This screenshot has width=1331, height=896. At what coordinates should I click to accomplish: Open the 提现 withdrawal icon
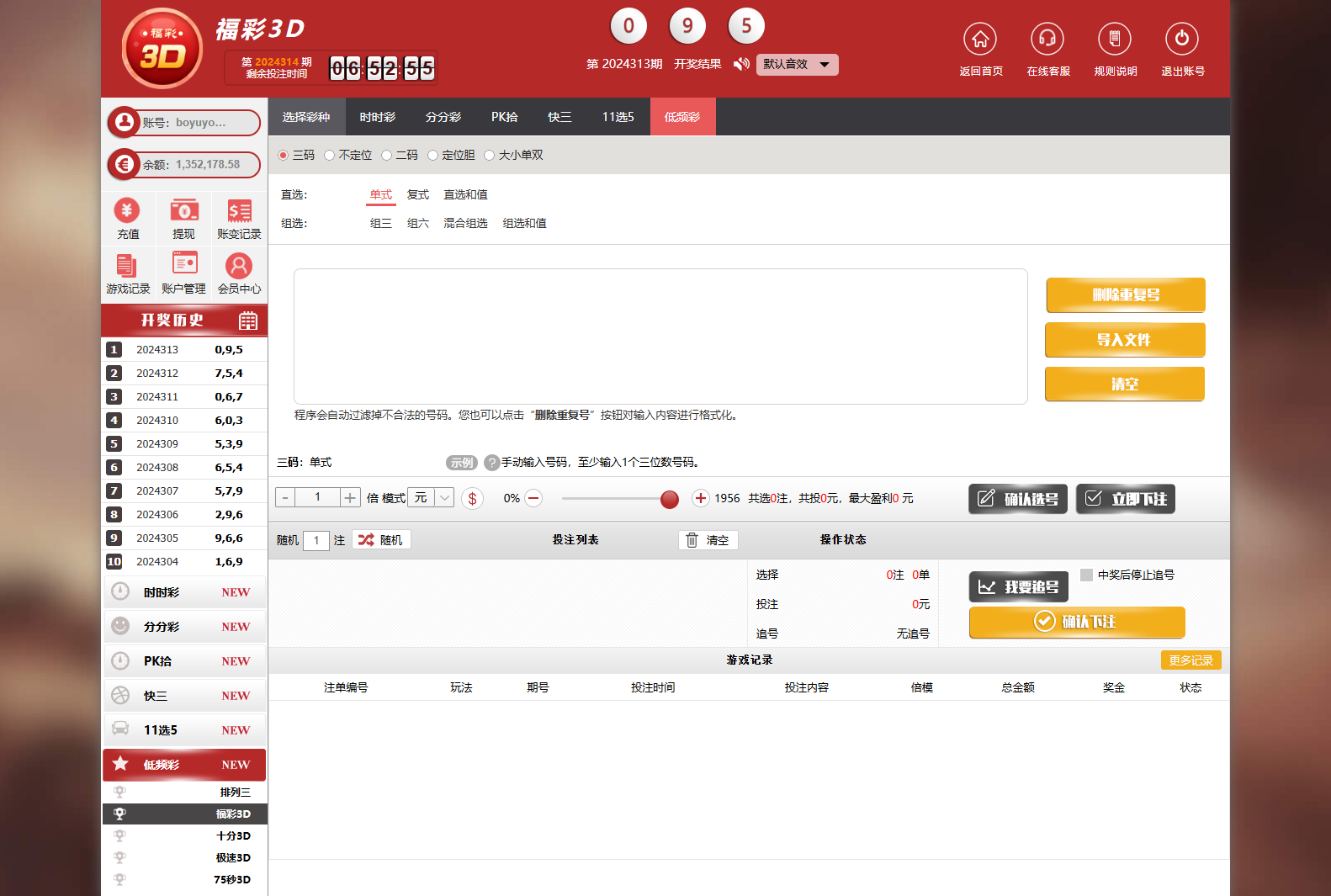(183, 211)
